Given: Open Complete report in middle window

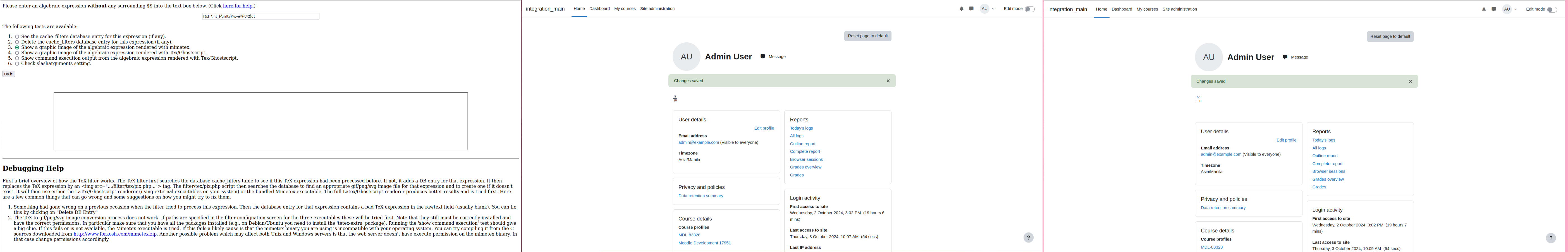Looking at the screenshot, I should 805,152.
